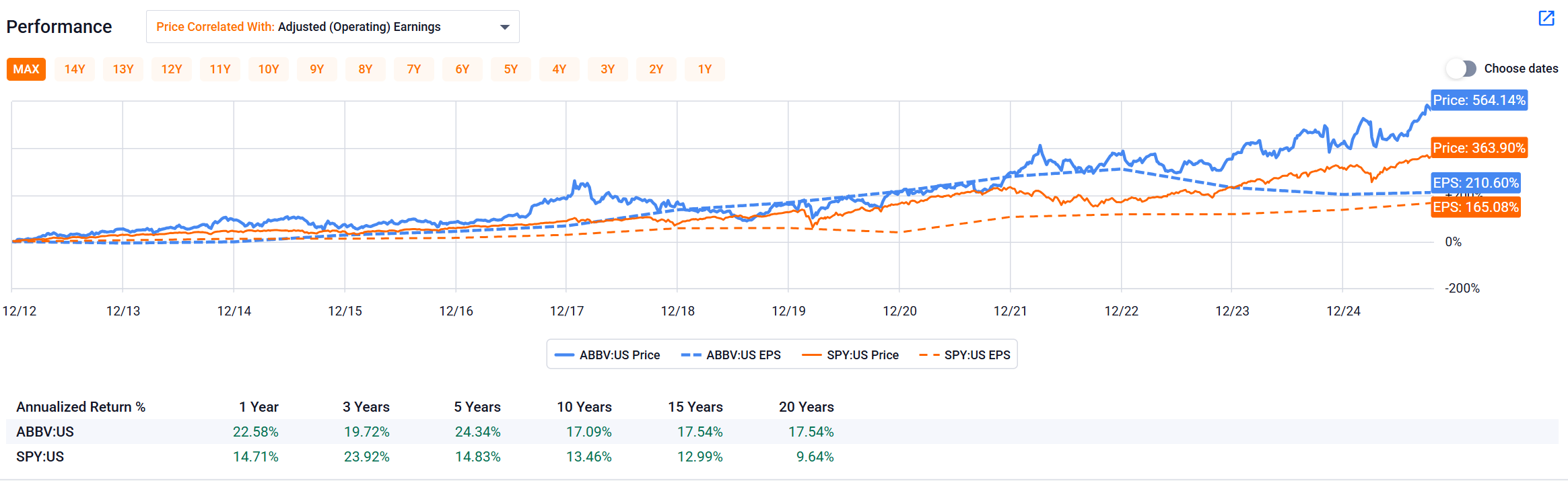Choose the 1Y time range
Screen dimensions: 1568x481
click(705, 69)
